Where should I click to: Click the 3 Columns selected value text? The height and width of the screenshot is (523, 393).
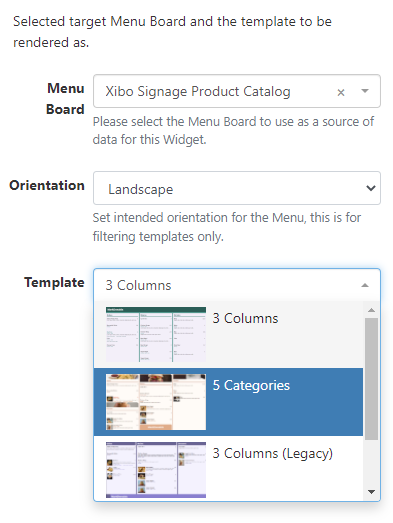[138, 285]
